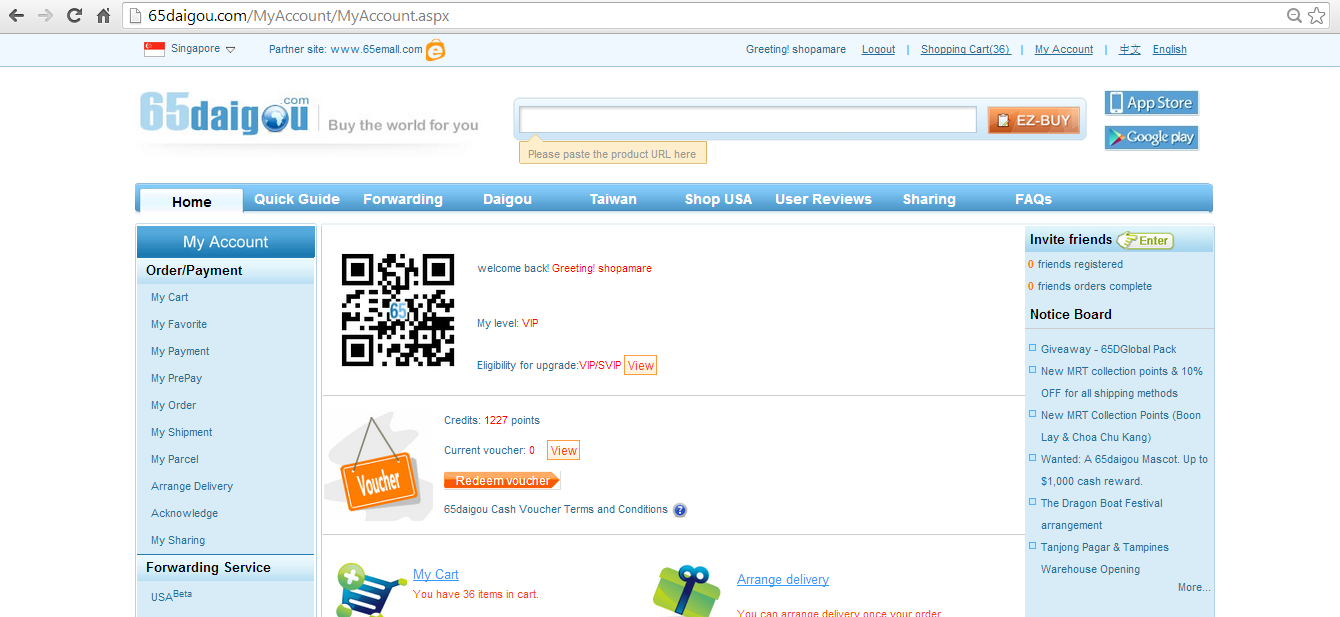Screen dimensions: 1340x617
Task: Open My Shipment in sidebar
Action: 181,432
